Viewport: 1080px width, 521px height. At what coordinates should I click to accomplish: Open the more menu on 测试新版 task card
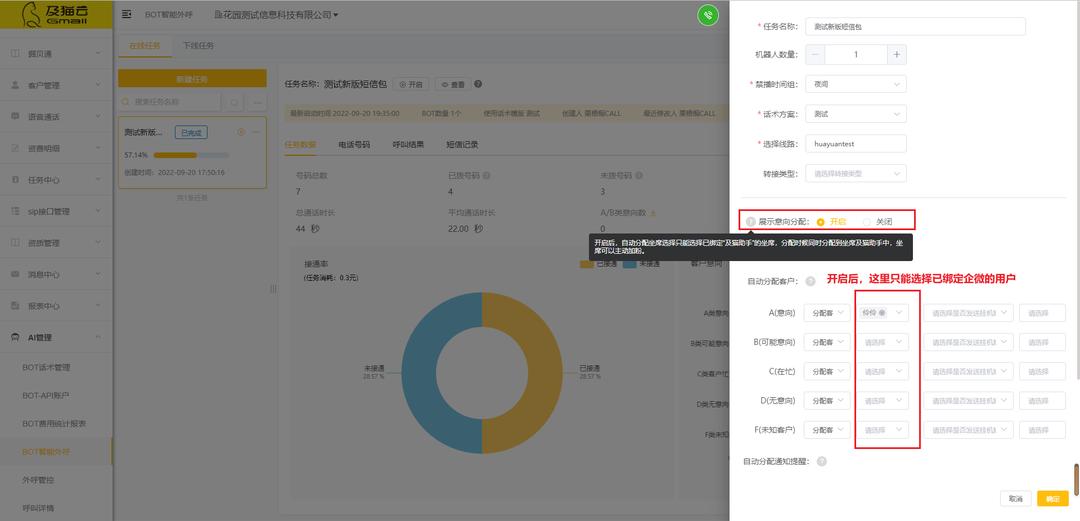(x=255, y=132)
